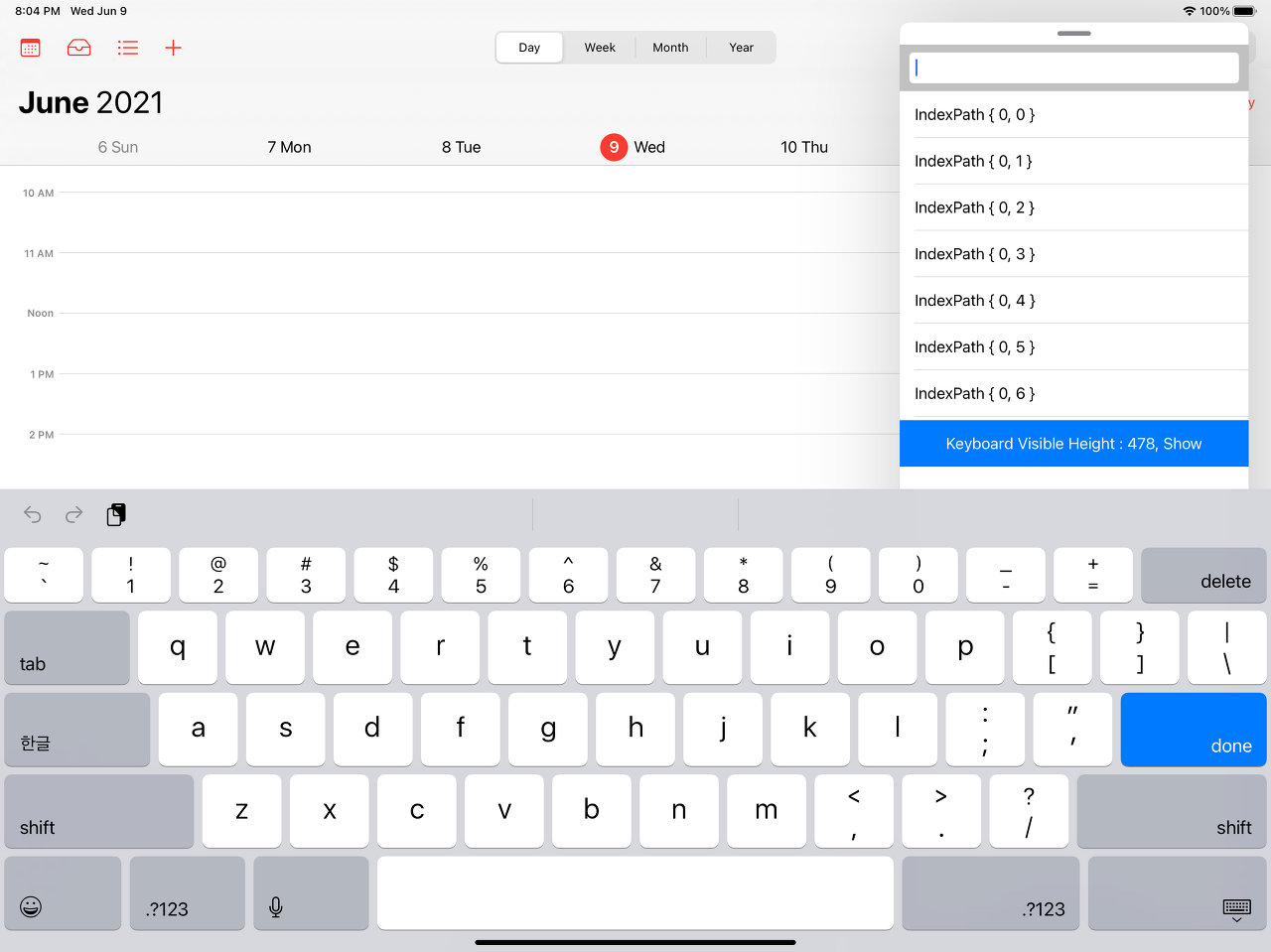Tap the colon / semicolon key
This screenshot has width=1271, height=952.
pyautogui.click(x=985, y=730)
